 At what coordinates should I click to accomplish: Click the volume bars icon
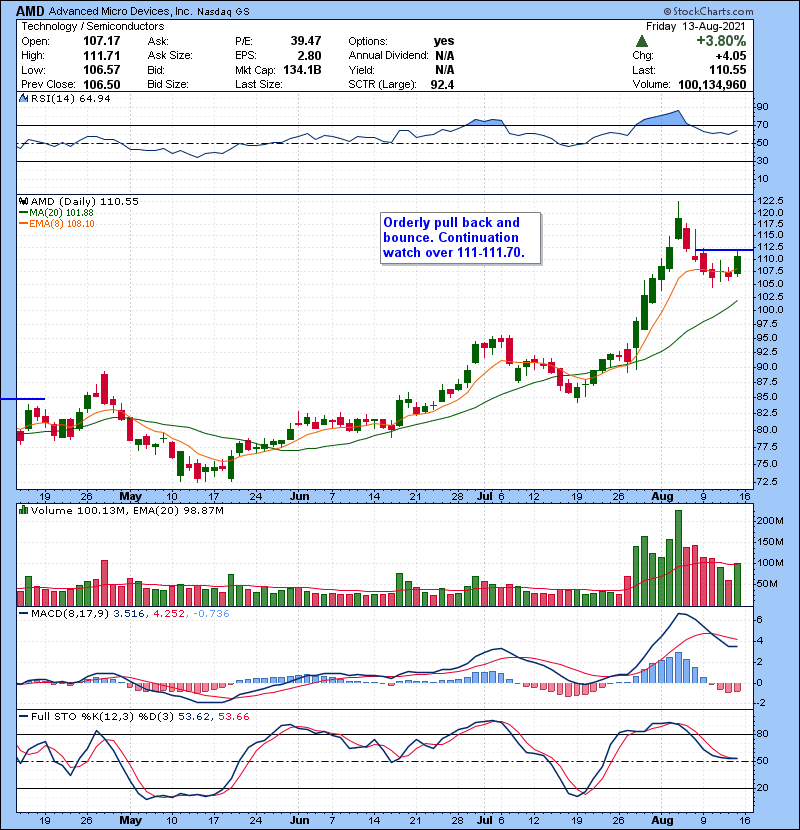click(23, 510)
